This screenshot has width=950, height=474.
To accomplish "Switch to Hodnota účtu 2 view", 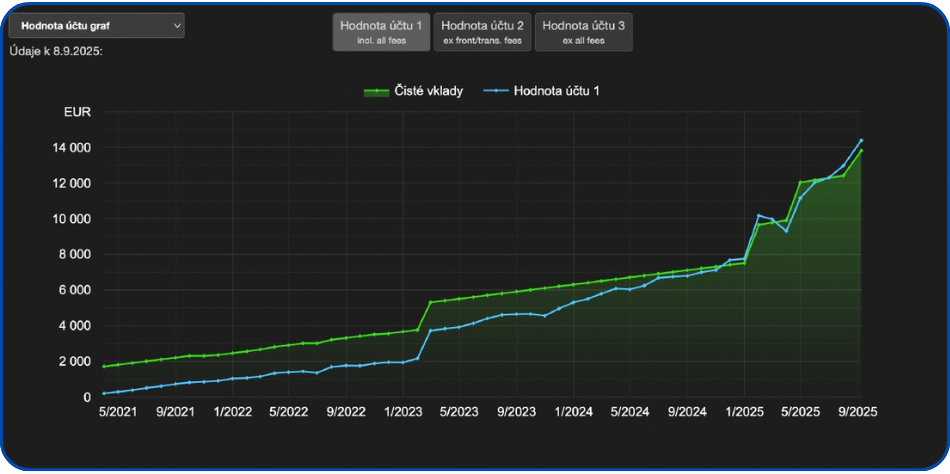I will (x=482, y=32).
